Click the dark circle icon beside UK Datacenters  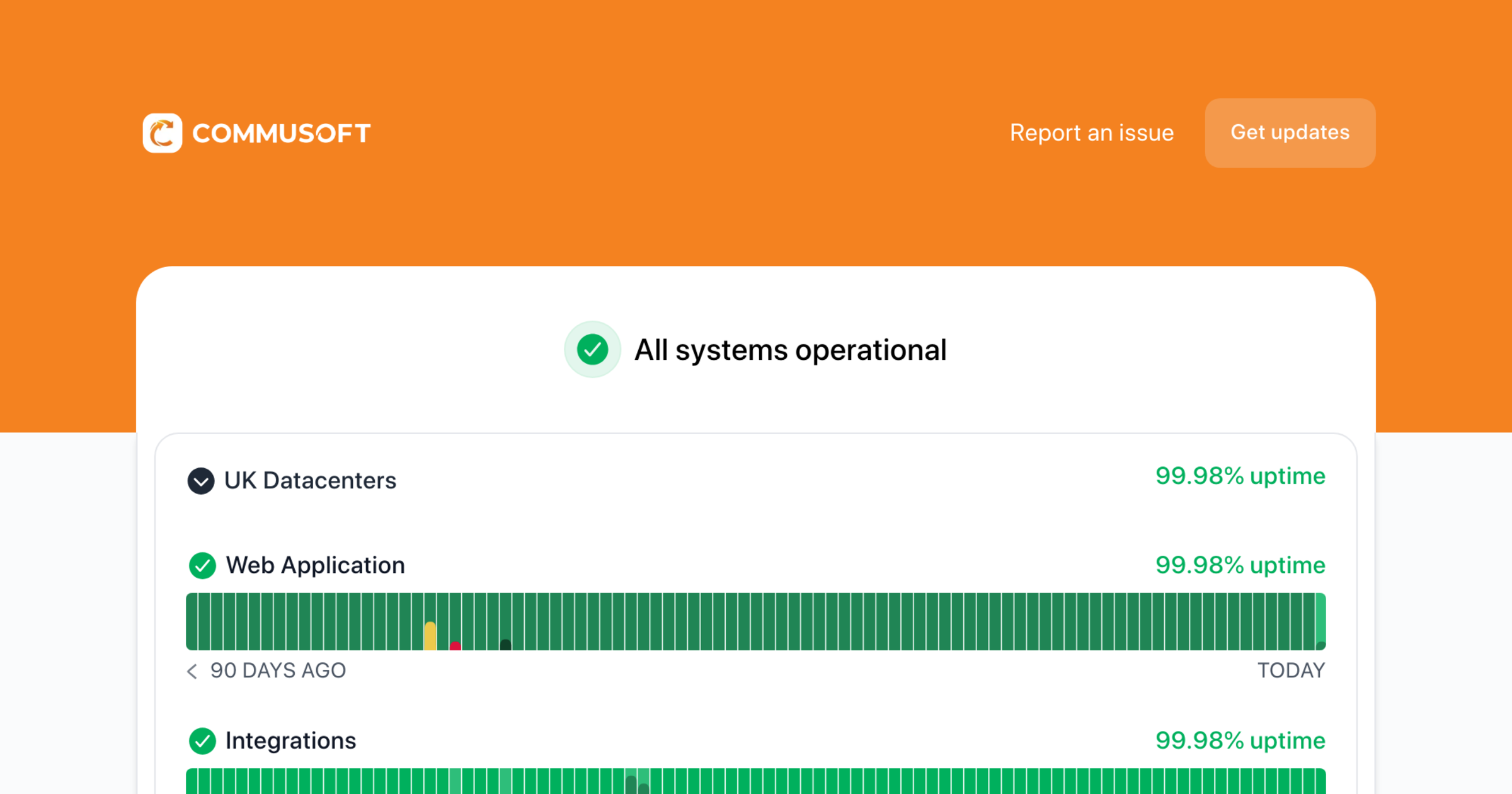(200, 481)
